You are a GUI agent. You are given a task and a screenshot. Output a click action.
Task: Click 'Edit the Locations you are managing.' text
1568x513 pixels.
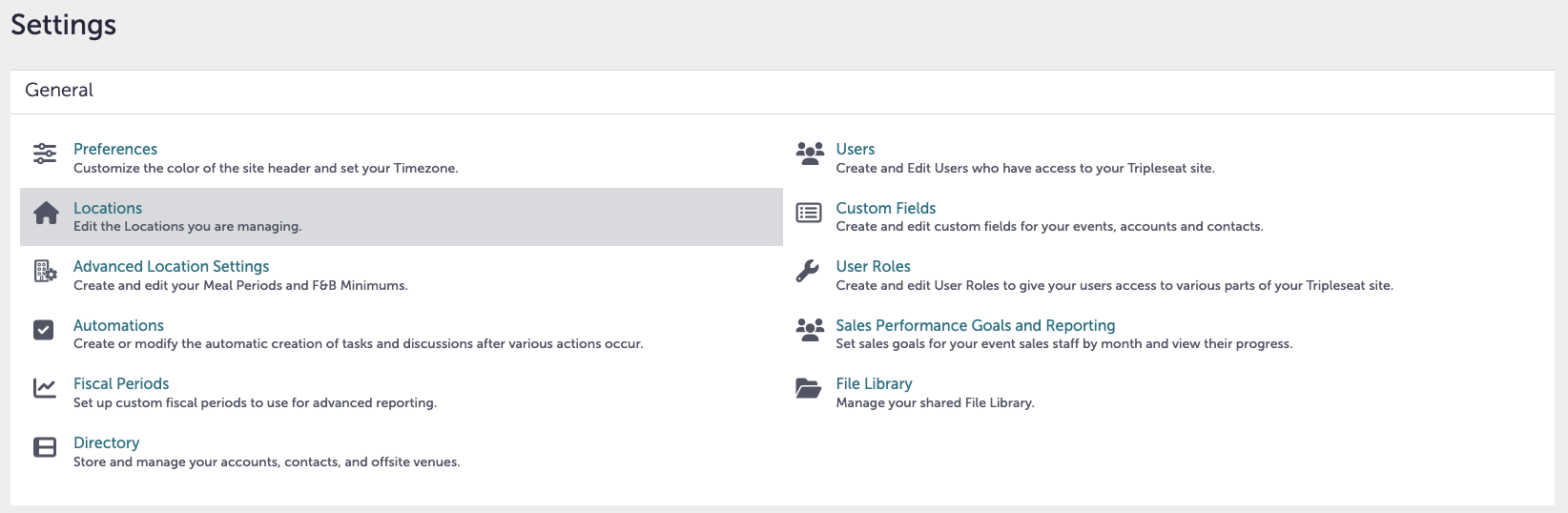(188, 226)
